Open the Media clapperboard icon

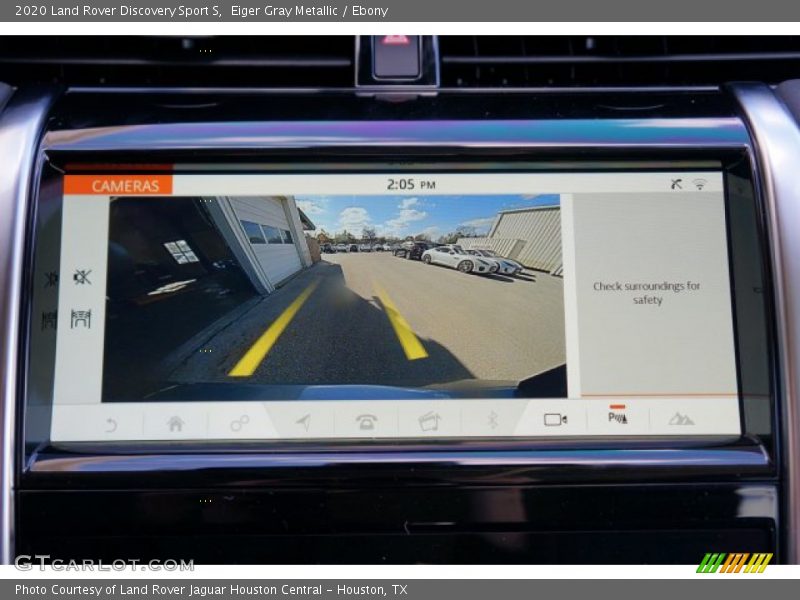click(429, 421)
